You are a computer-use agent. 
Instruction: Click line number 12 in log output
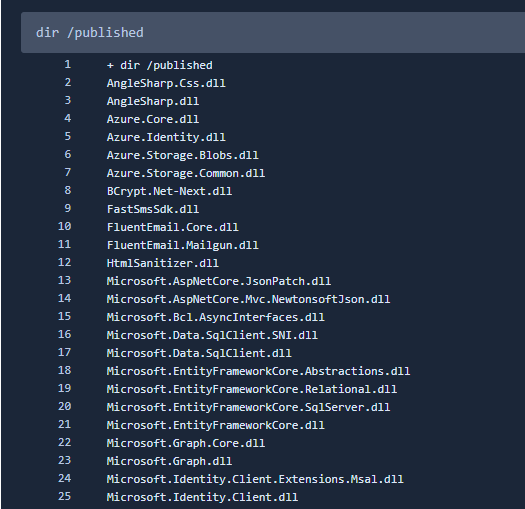coord(65,262)
